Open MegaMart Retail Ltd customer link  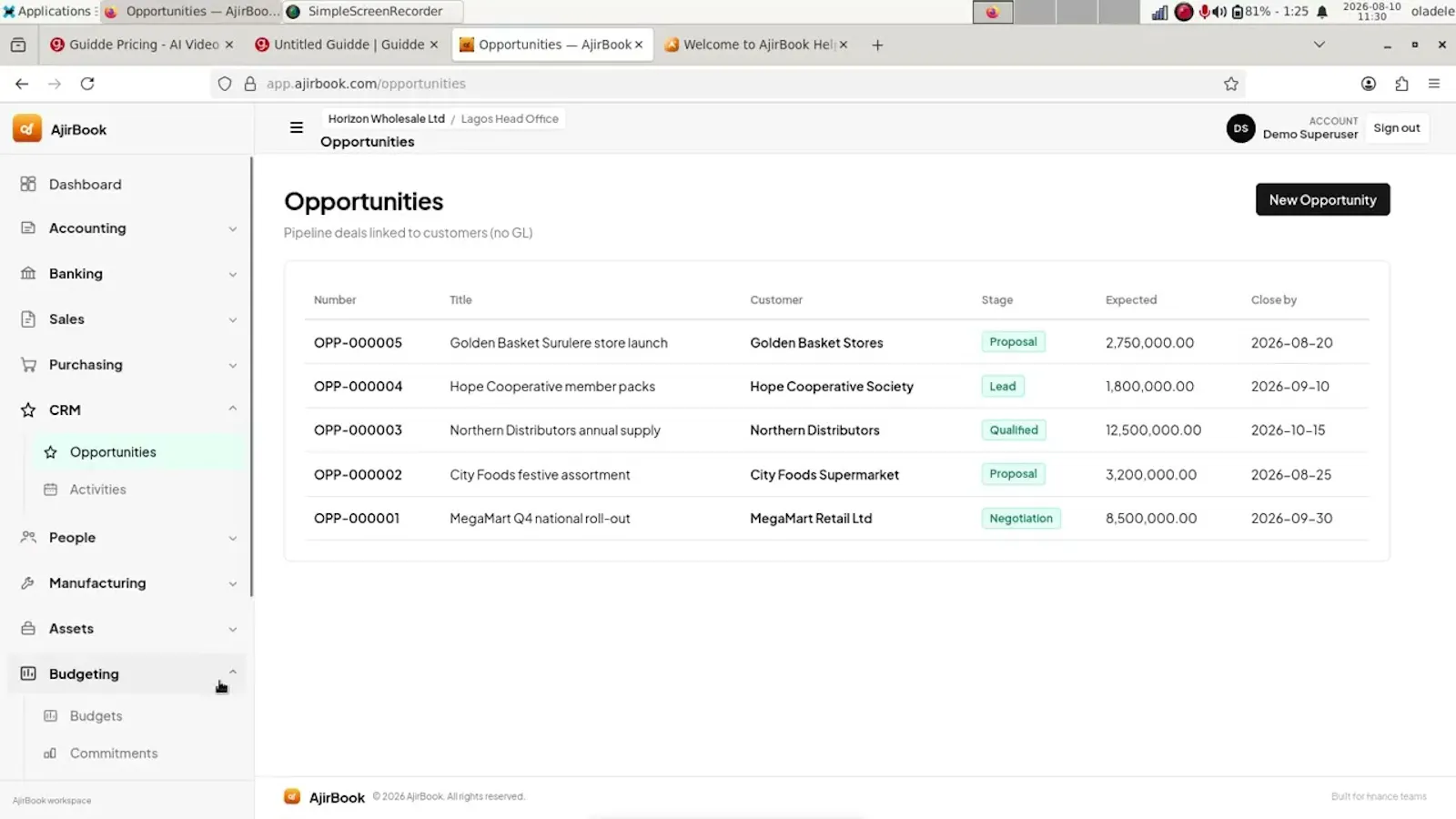tap(811, 519)
